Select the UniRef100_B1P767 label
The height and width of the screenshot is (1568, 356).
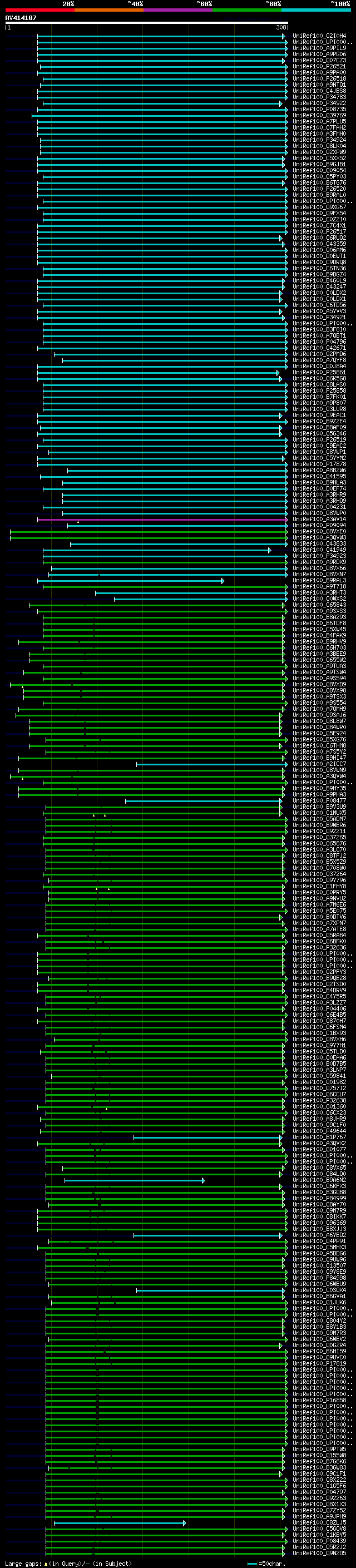[x=319, y=1137]
